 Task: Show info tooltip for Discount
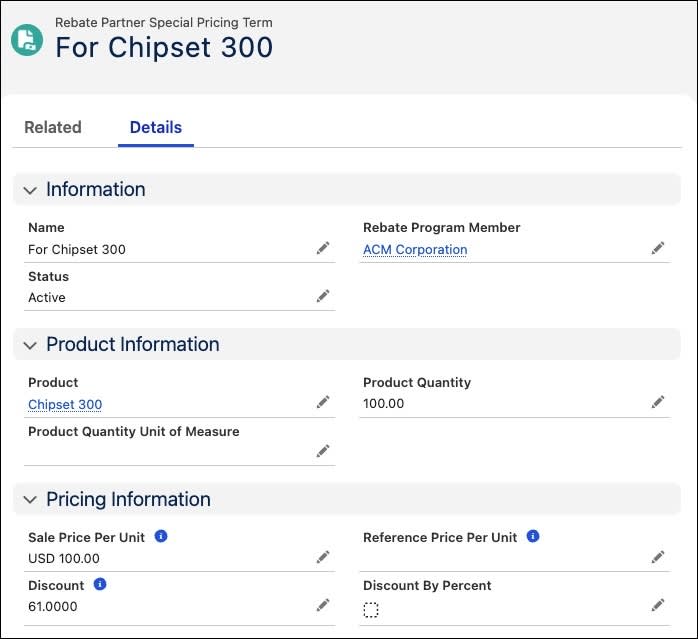point(100,584)
